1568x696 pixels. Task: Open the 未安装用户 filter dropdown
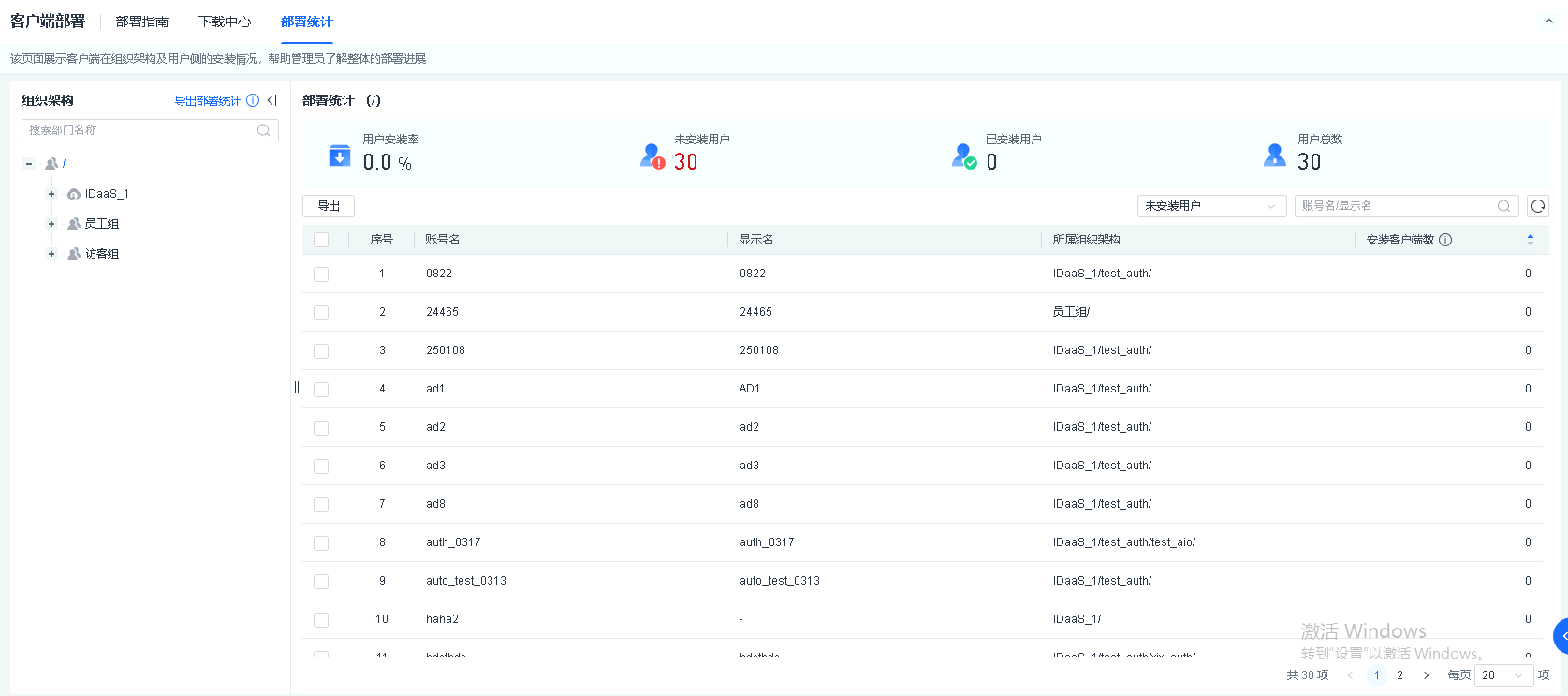pyautogui.click(x=1209, y=206)
